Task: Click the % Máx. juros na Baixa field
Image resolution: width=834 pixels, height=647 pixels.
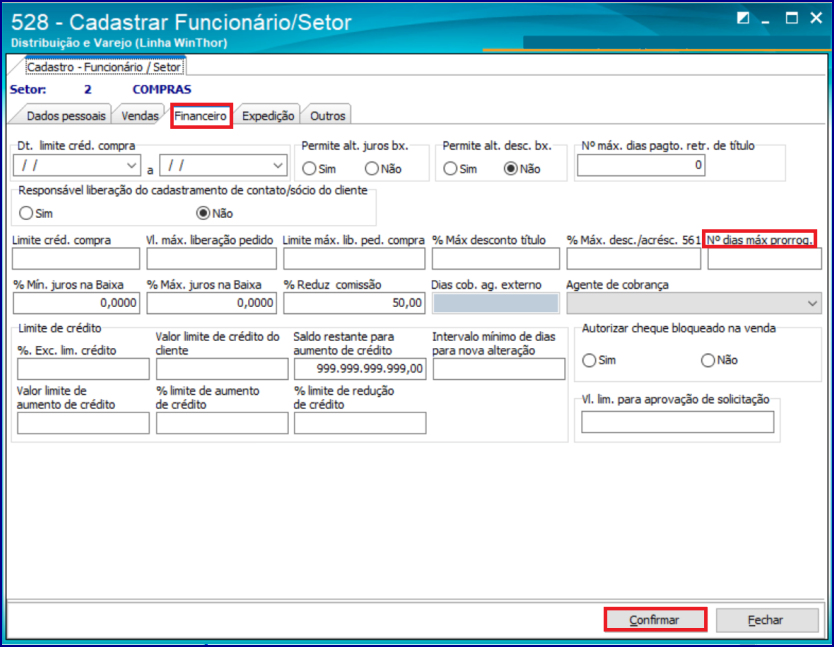Action: point(212,303)
